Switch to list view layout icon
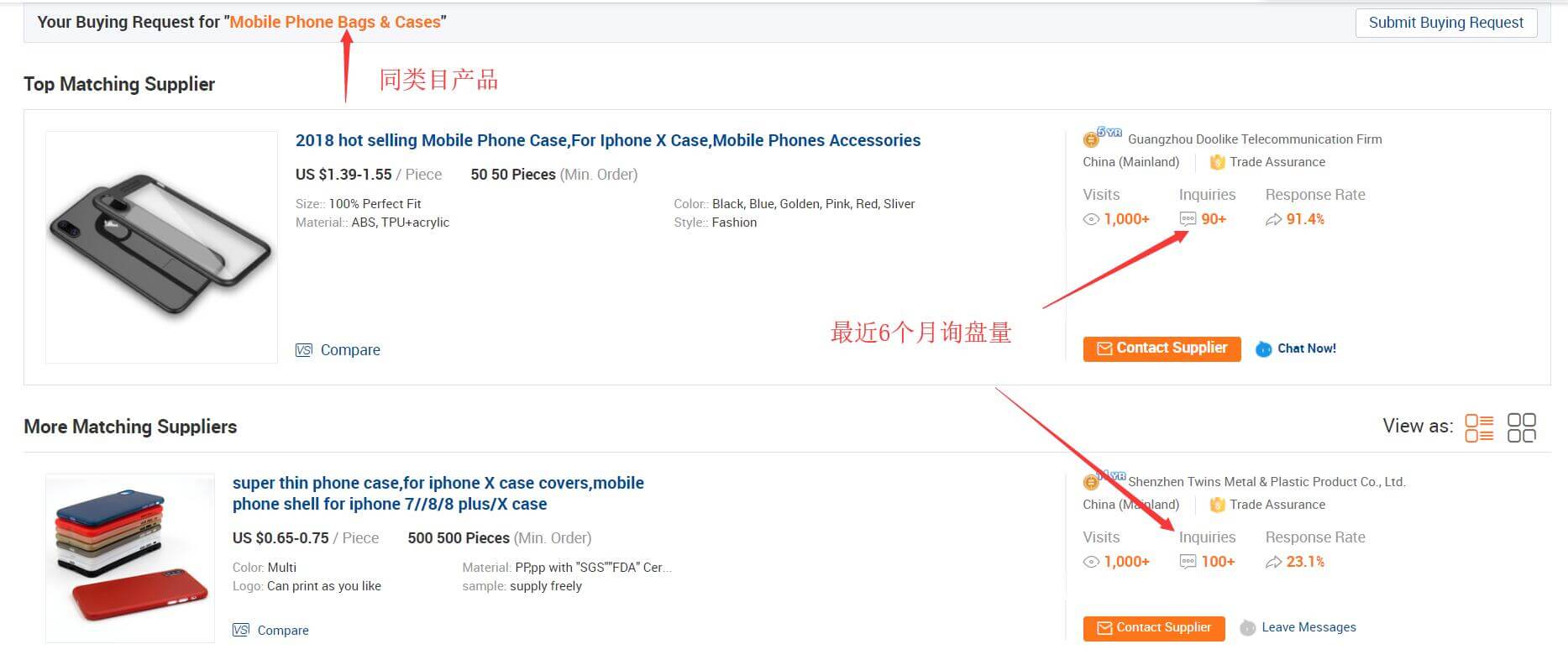 coord(1478,427)
